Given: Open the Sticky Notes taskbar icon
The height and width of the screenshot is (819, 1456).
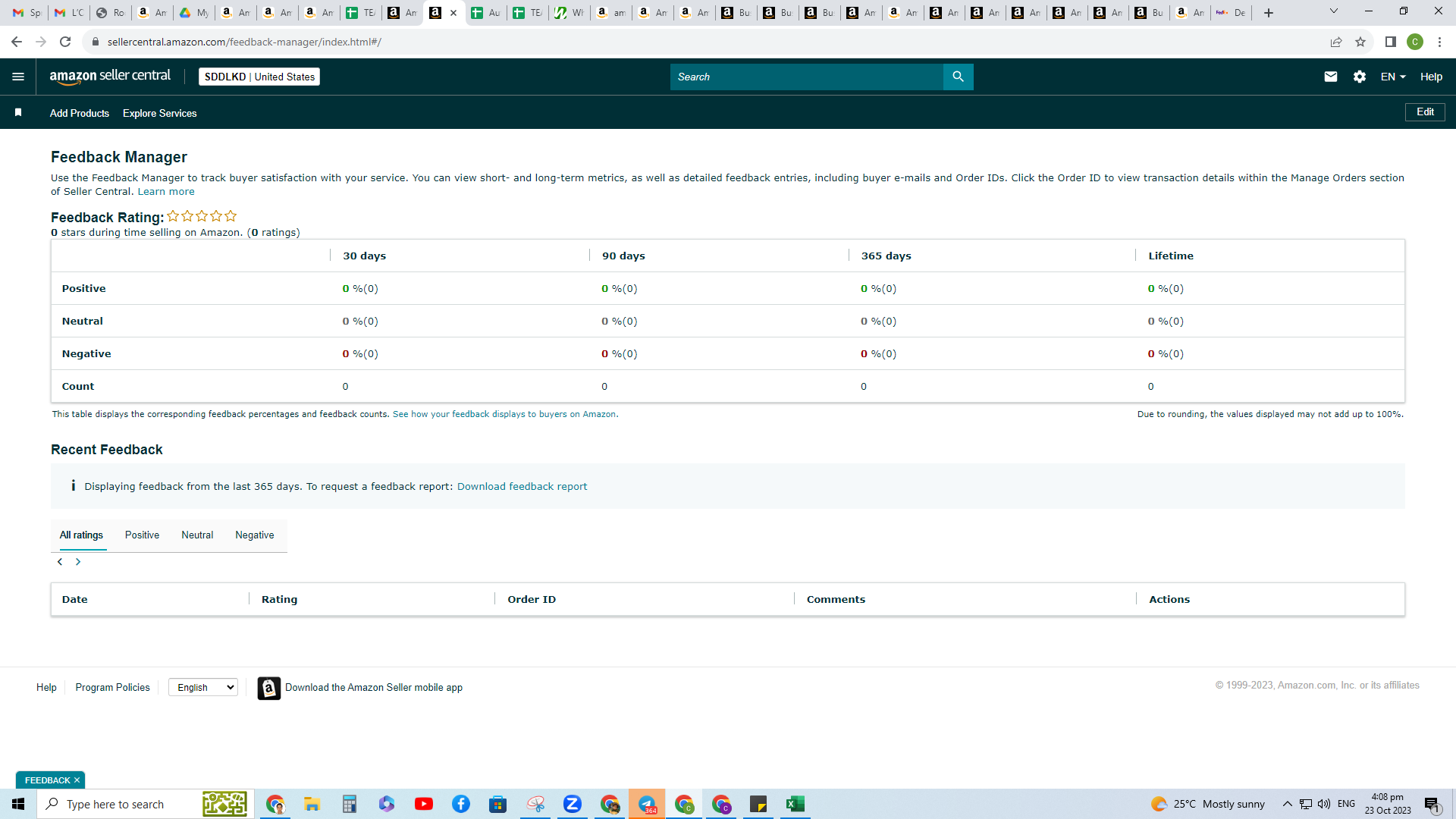Looking at the screenshot, I should click(758, 804).
